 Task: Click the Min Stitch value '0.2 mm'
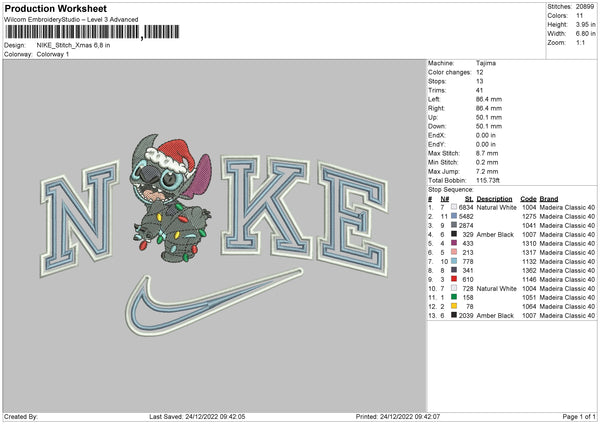pos(487,162)
